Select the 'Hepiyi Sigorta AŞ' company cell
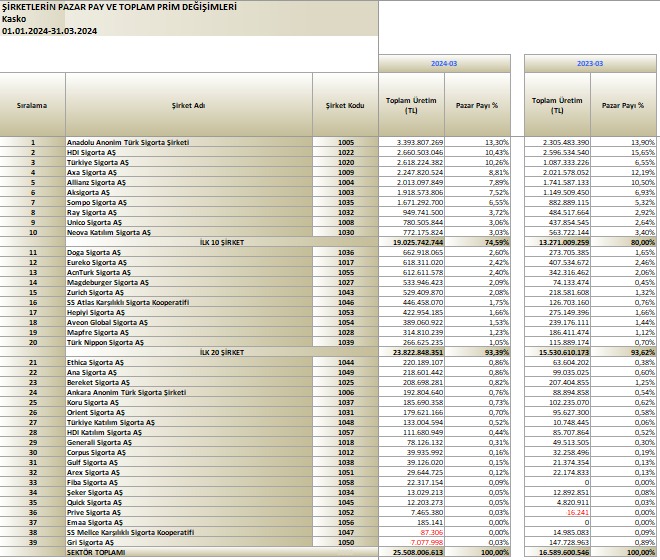 (x=189, y=312)
